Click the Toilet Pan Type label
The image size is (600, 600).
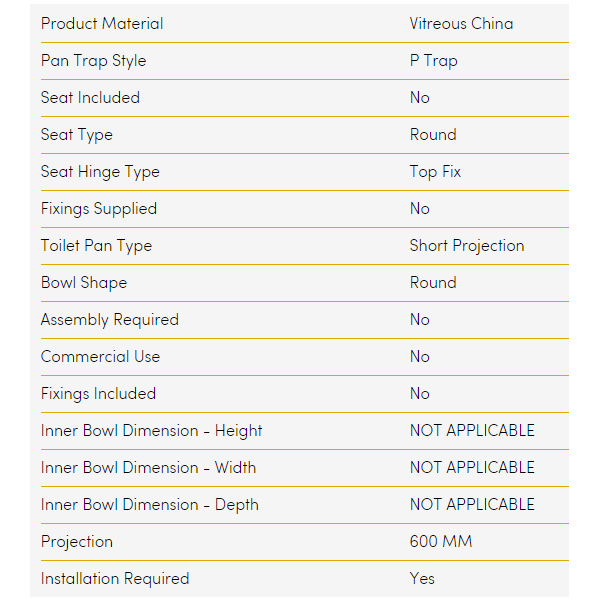[96, 245]
